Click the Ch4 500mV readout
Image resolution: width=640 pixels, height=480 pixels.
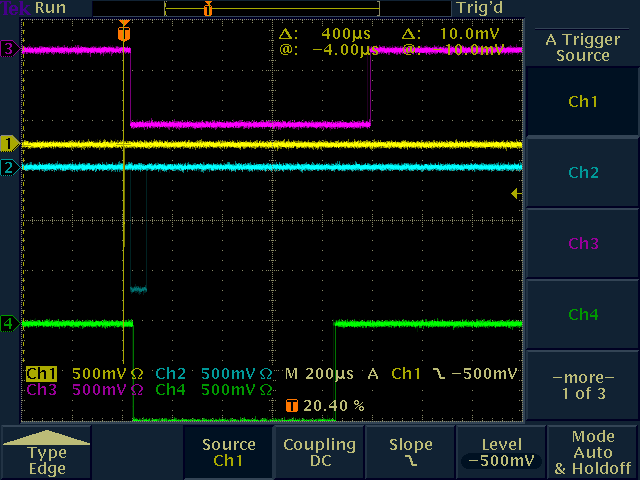tap(213, 390)
